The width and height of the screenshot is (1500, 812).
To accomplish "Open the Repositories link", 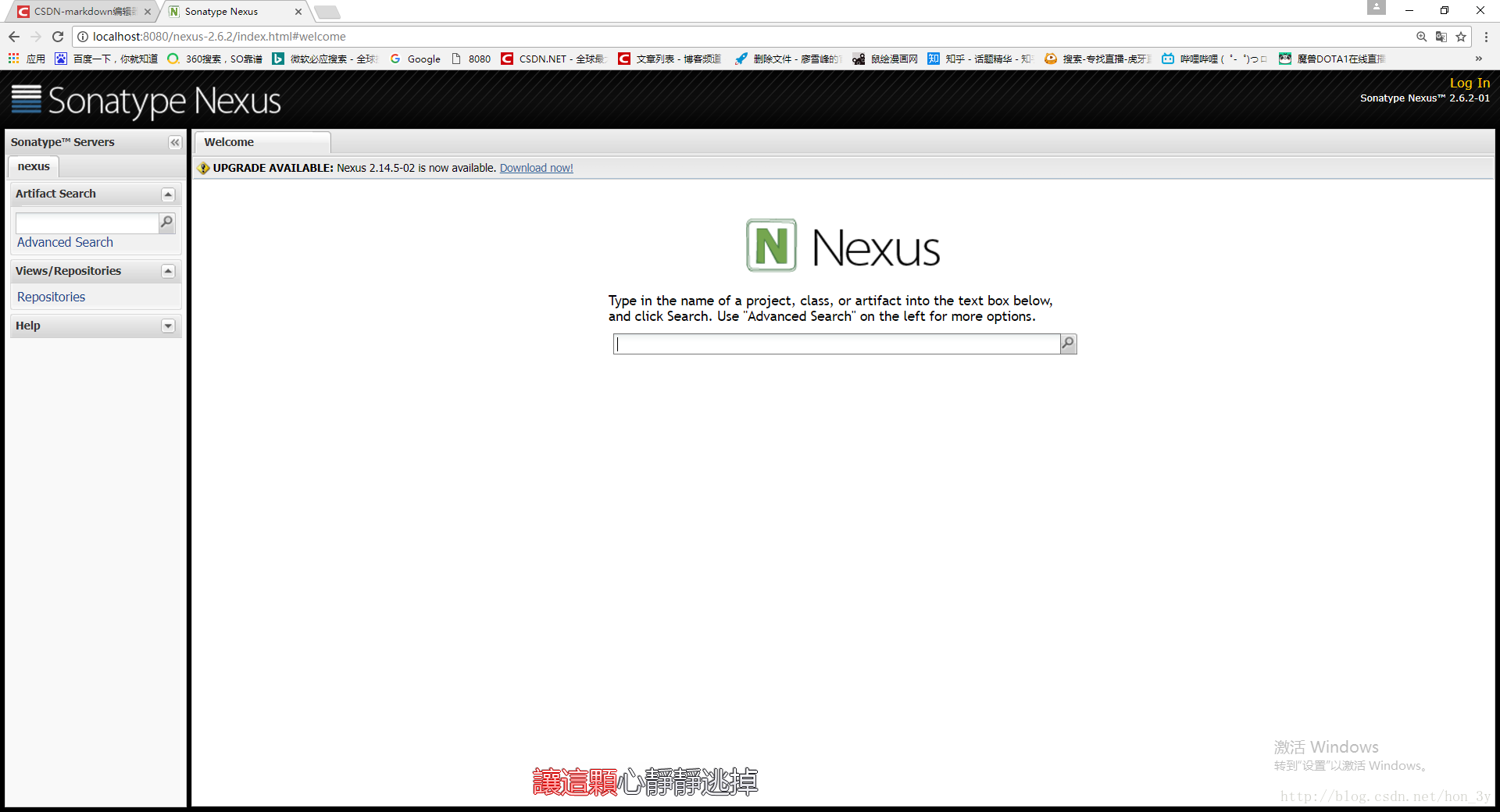I will [51, 297].
